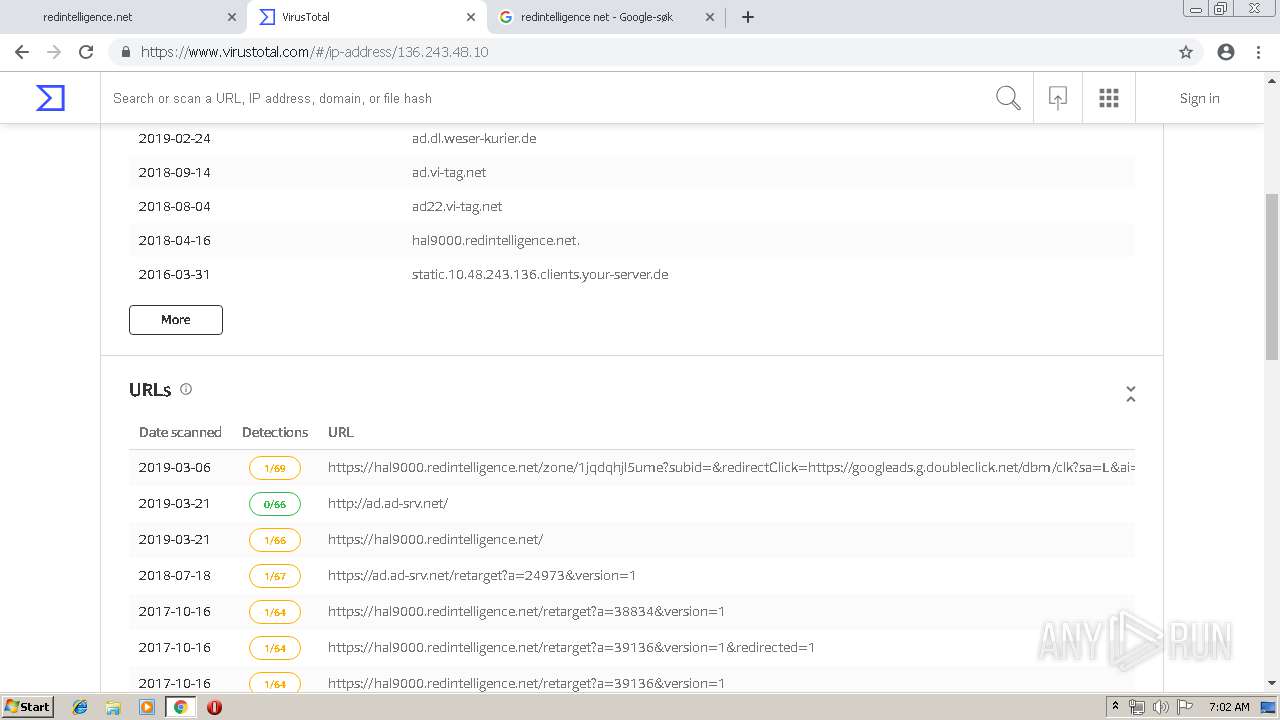The image size is (1280, 720).
Task: Select ad.vi-tag.net domain
Action: (x=449, y=172)
